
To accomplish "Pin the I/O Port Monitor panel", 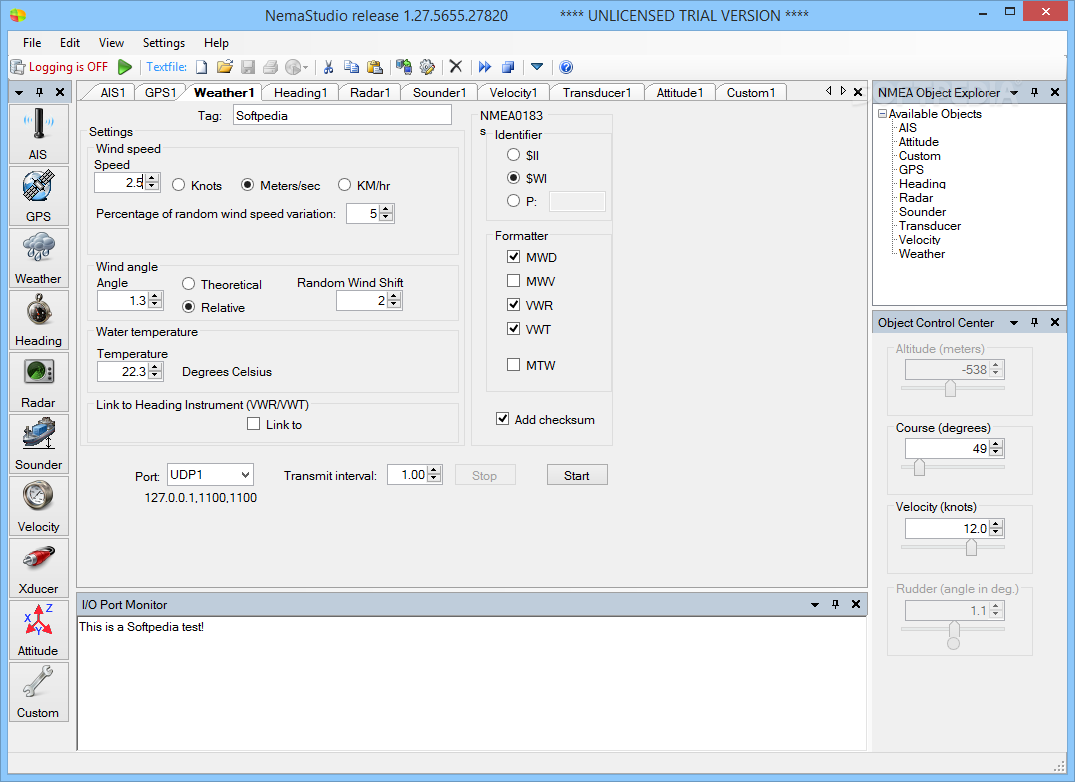I will 835,604.
